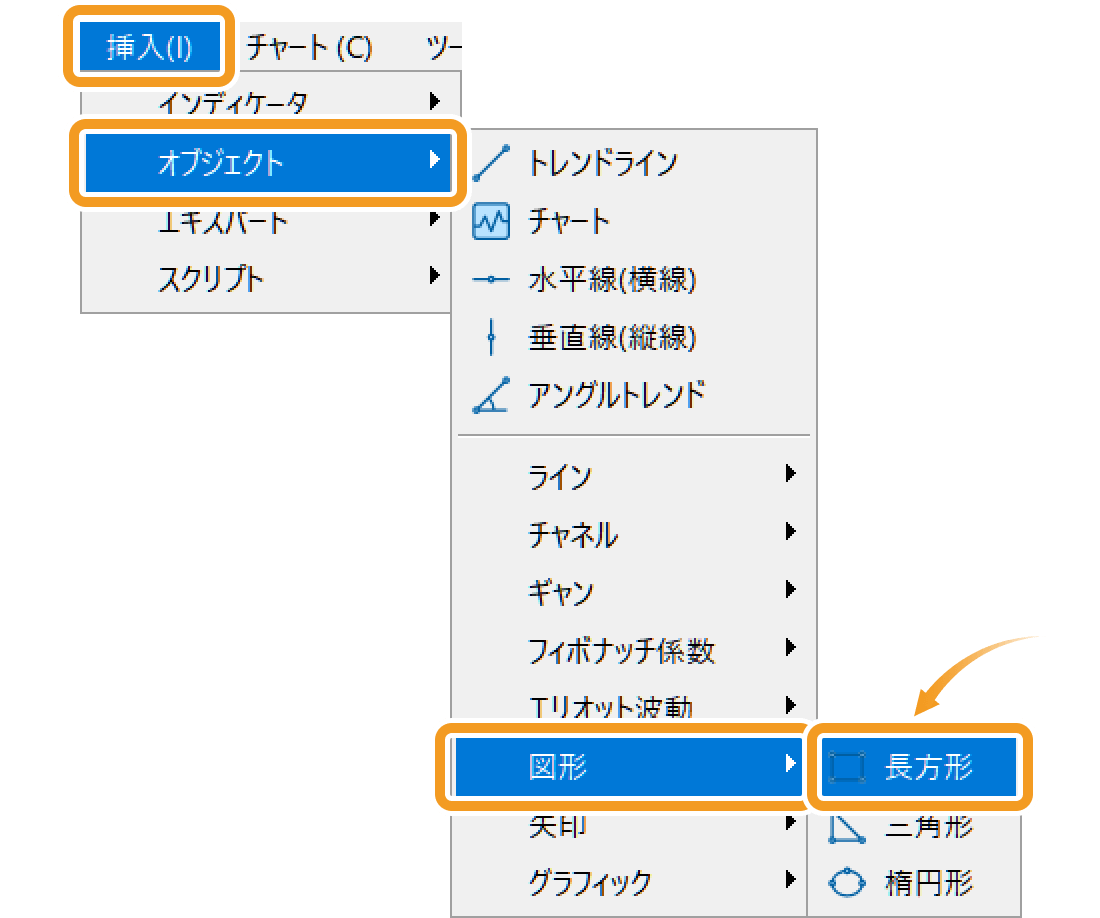Screen dimensions: 1100x918
Task: Click the チャート waveform icon
Action: (491, 221)
